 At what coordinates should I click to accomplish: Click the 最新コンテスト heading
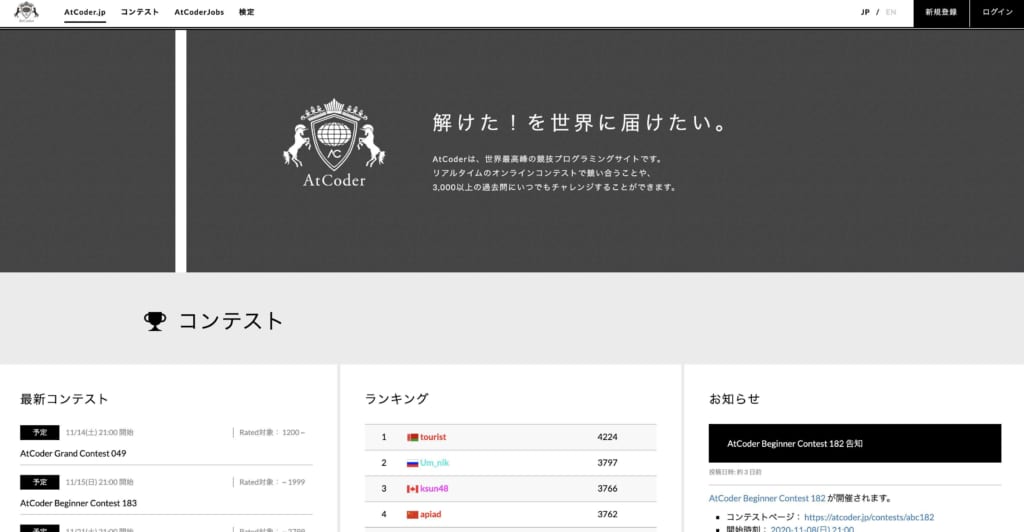pos(64,399)
